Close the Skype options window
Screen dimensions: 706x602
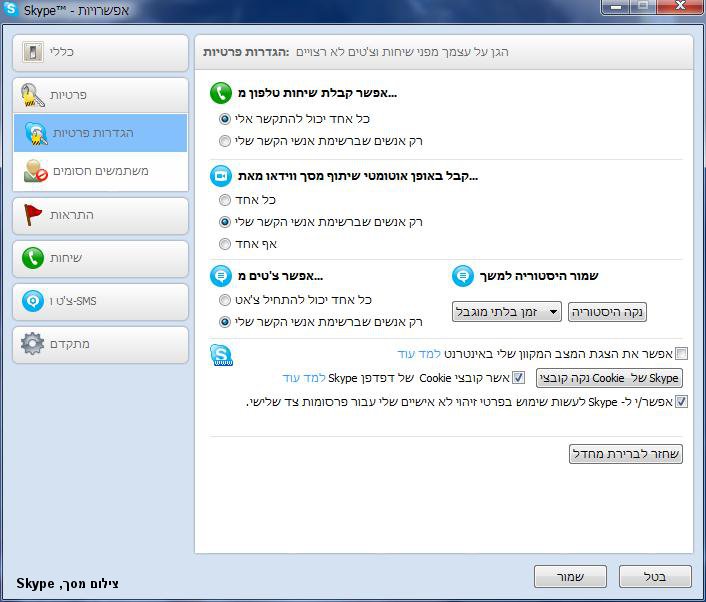(680, 7)
